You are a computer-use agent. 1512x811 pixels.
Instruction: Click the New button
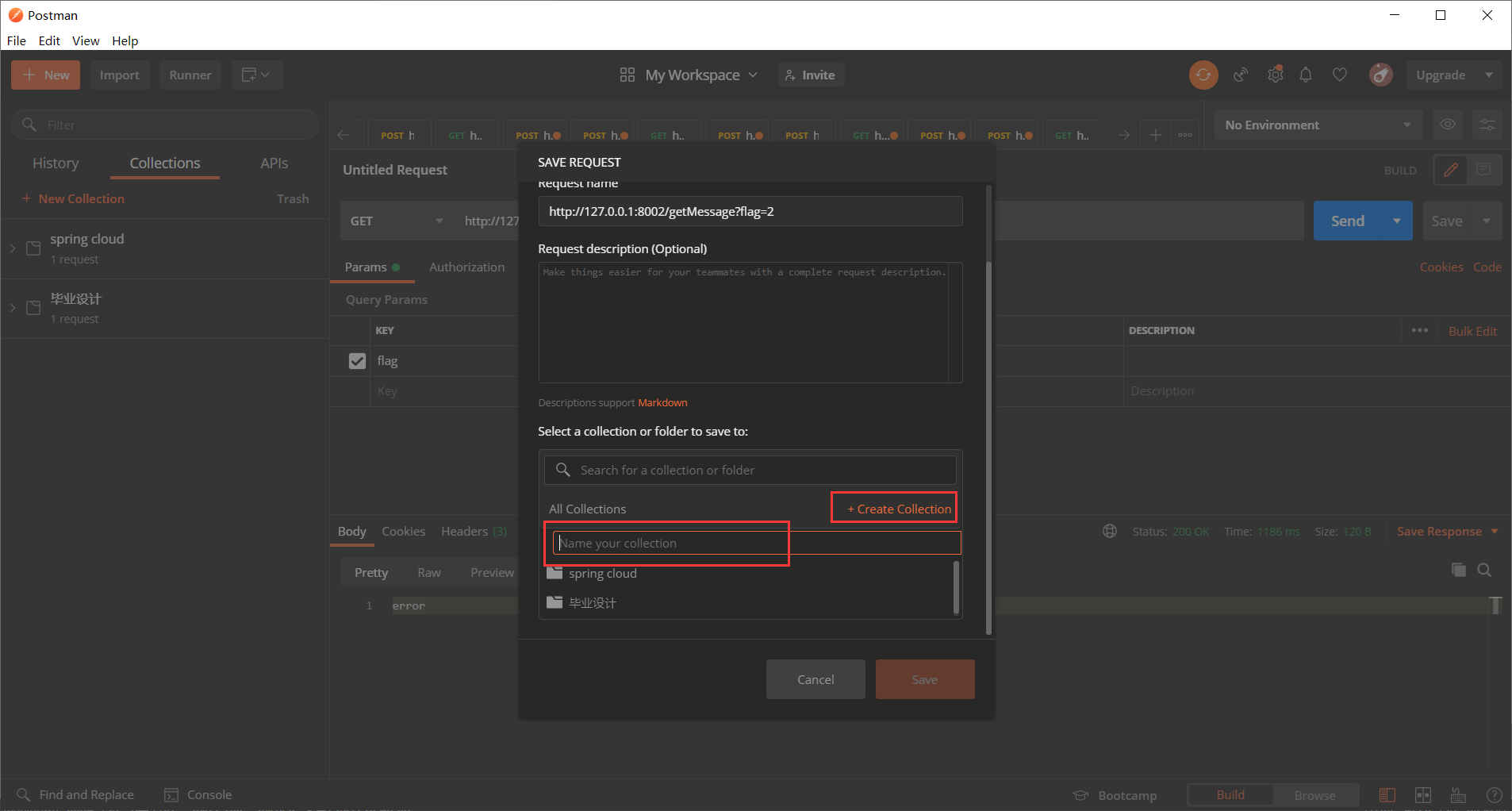pyautogui.click(x=45, y=75)
